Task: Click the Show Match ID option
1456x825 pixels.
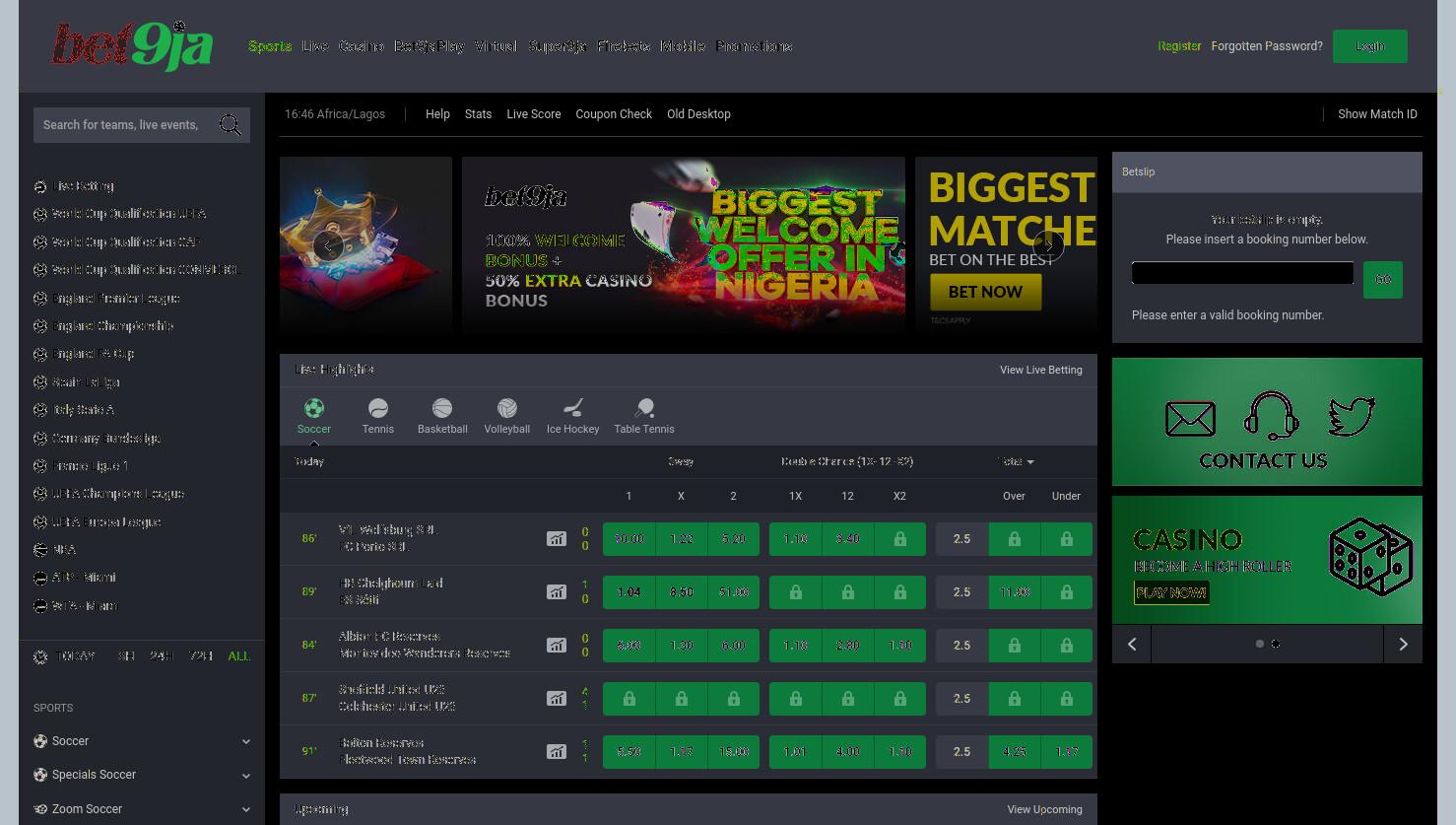Action: (1377, 114)
